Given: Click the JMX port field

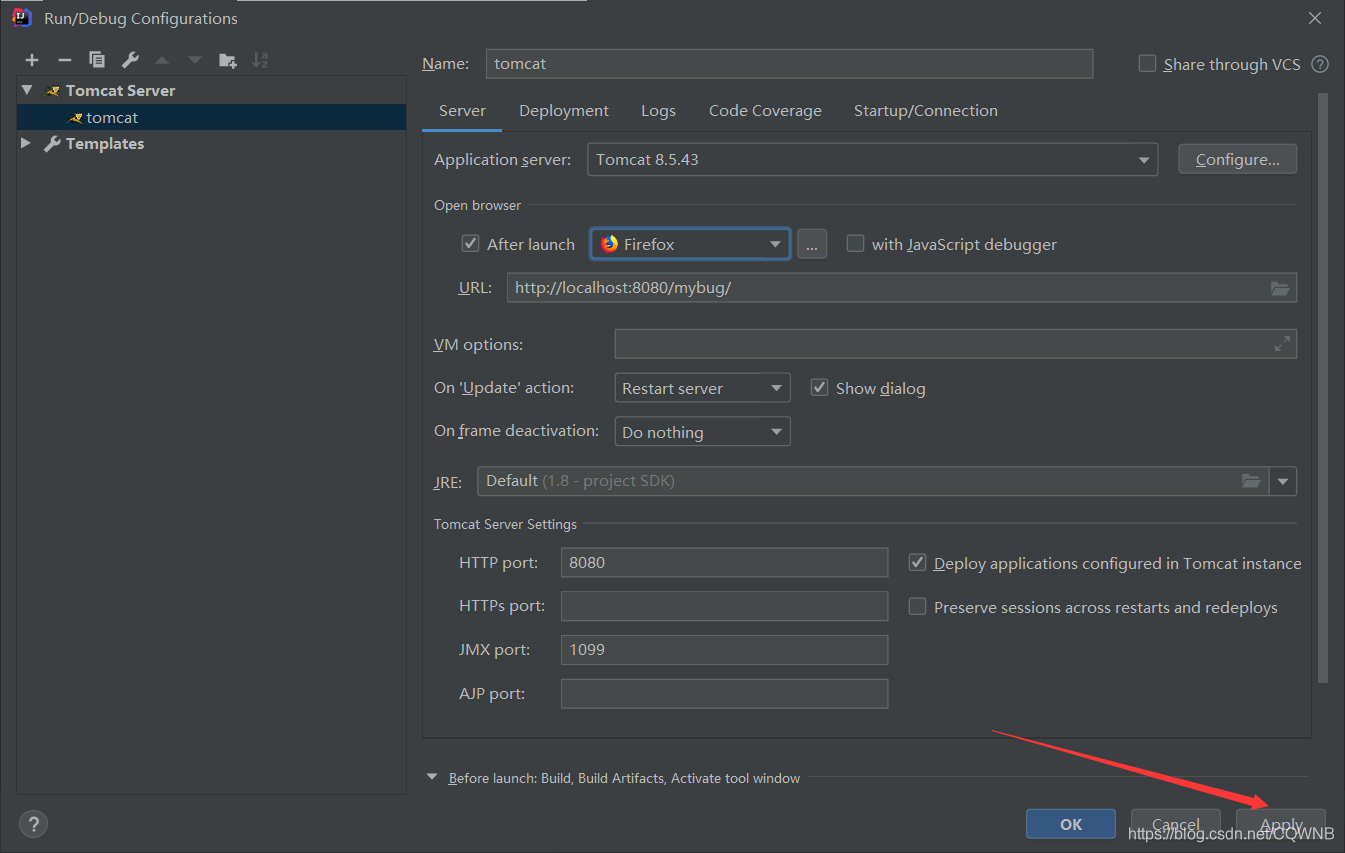Looking at the screenshot, I should (x=724, y=650).
